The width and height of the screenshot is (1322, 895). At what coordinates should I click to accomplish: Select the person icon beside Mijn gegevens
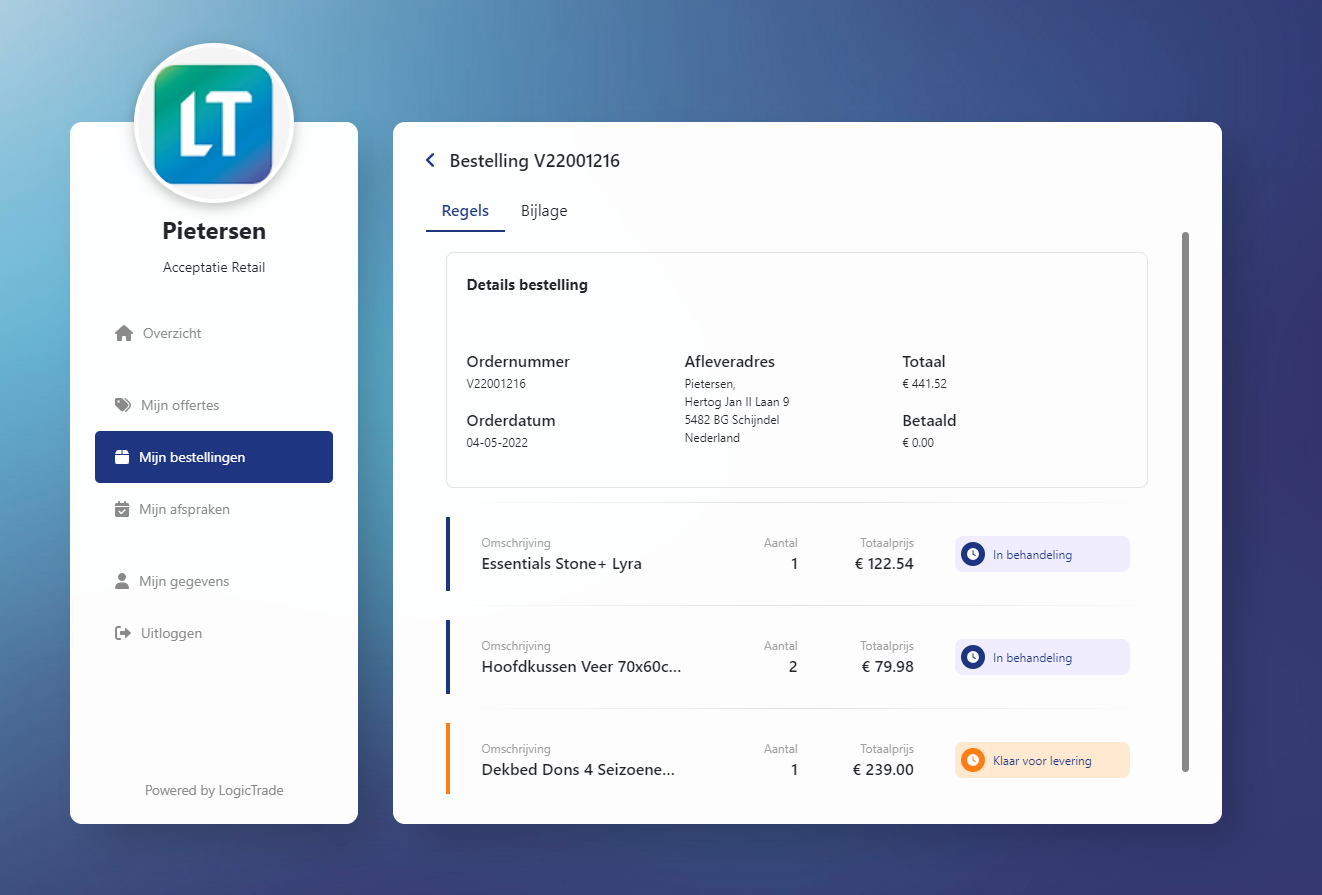pyautogui.click(x=121, y=581)
